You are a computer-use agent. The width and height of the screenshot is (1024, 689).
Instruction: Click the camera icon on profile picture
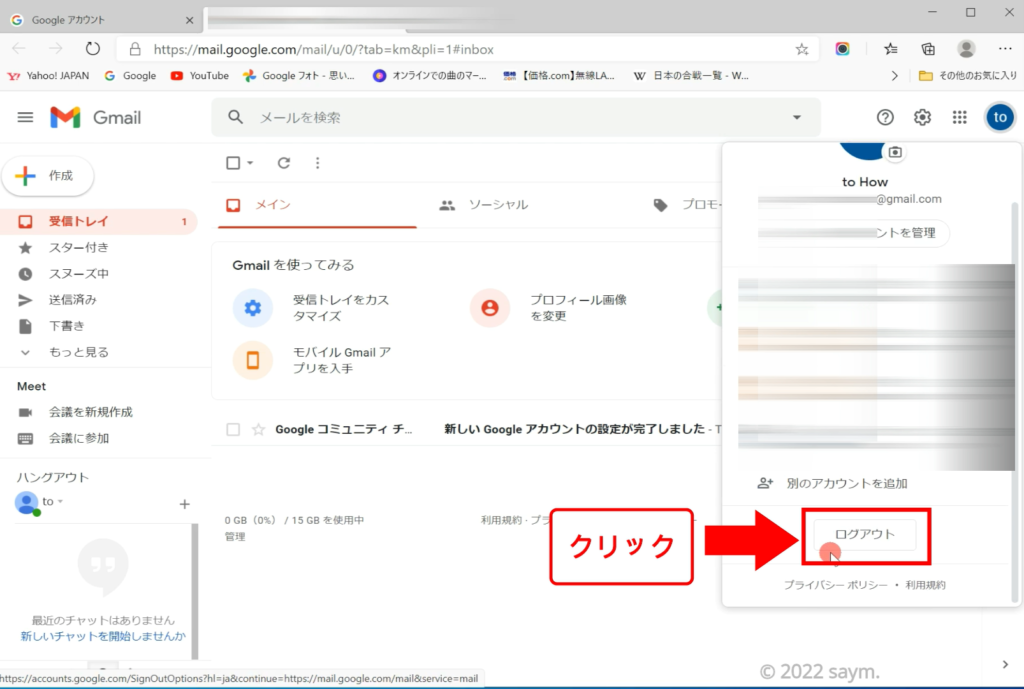895,152
